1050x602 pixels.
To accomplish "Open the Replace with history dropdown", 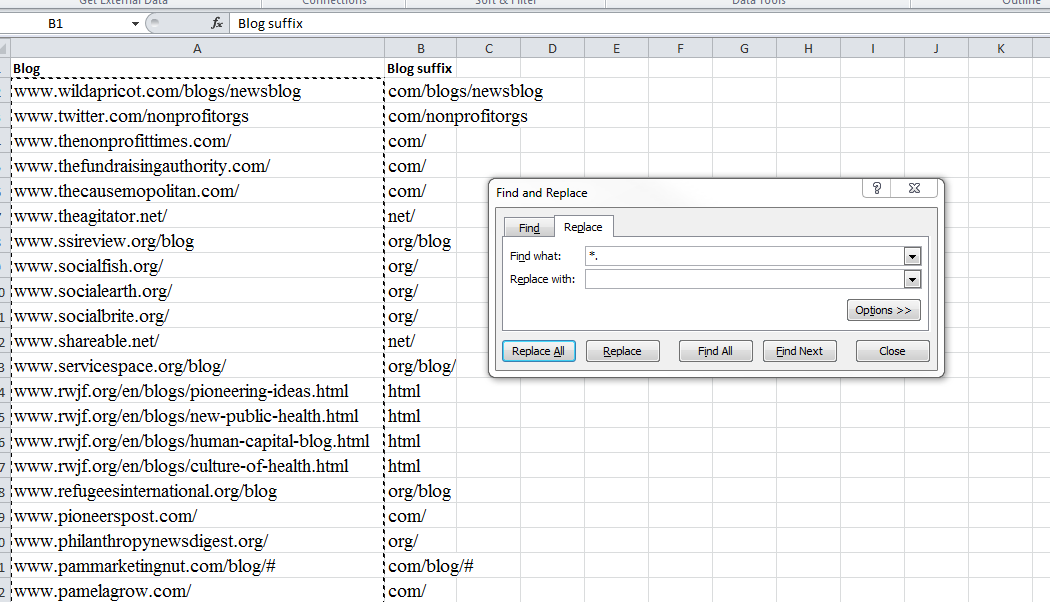I will tap(911, 278).
